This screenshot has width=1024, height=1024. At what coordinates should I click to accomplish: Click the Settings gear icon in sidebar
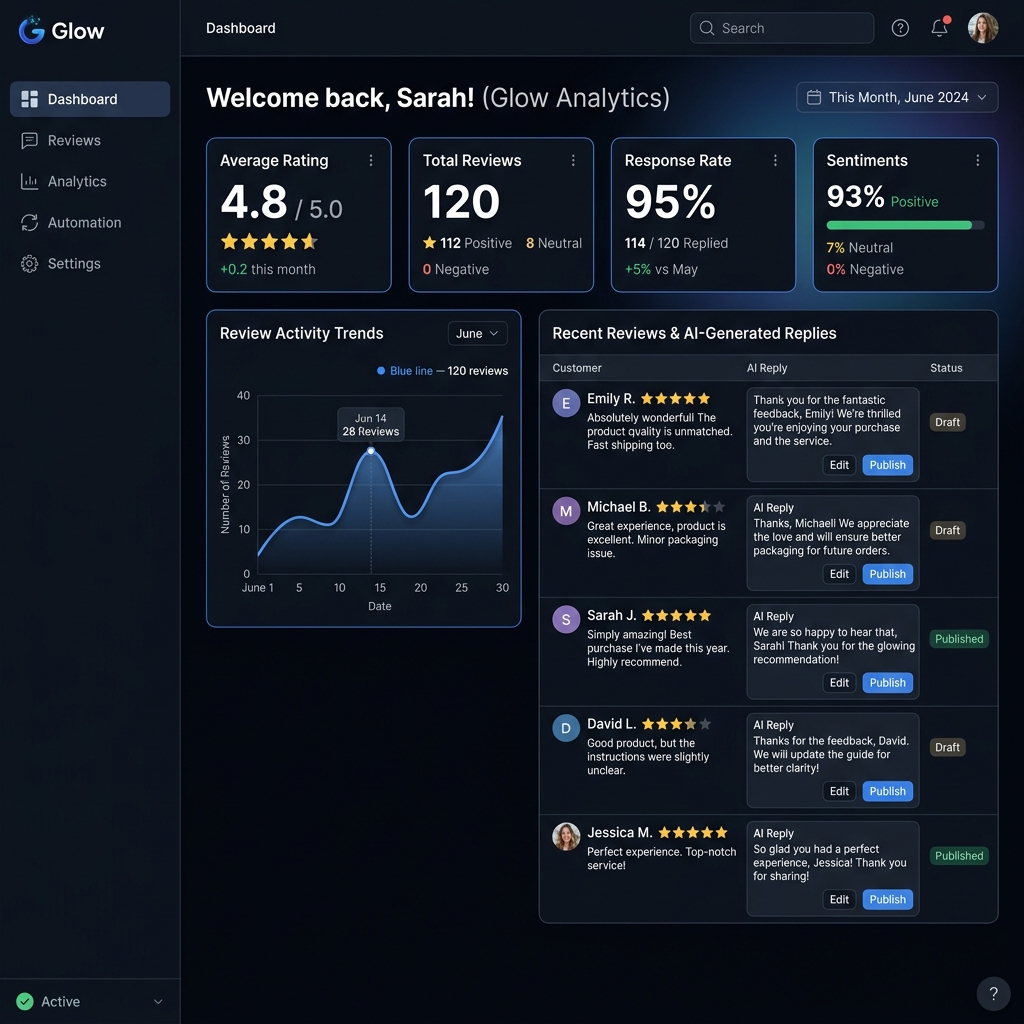29,264
